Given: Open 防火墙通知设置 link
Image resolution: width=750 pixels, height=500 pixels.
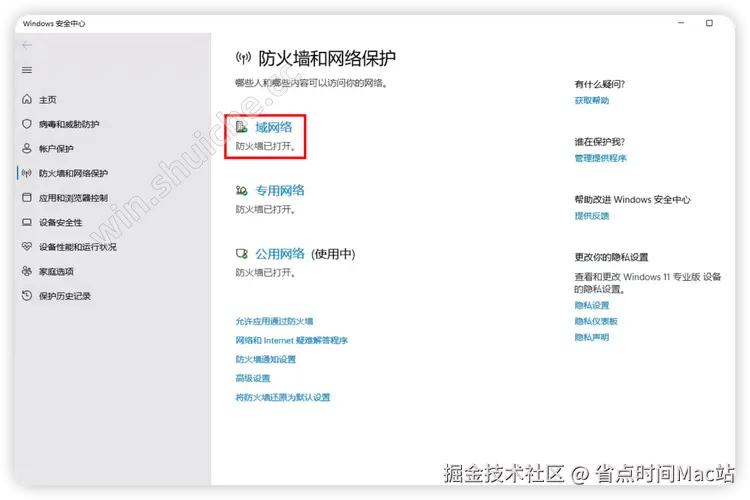Looking at the screenshot, I should click(265, 359).
